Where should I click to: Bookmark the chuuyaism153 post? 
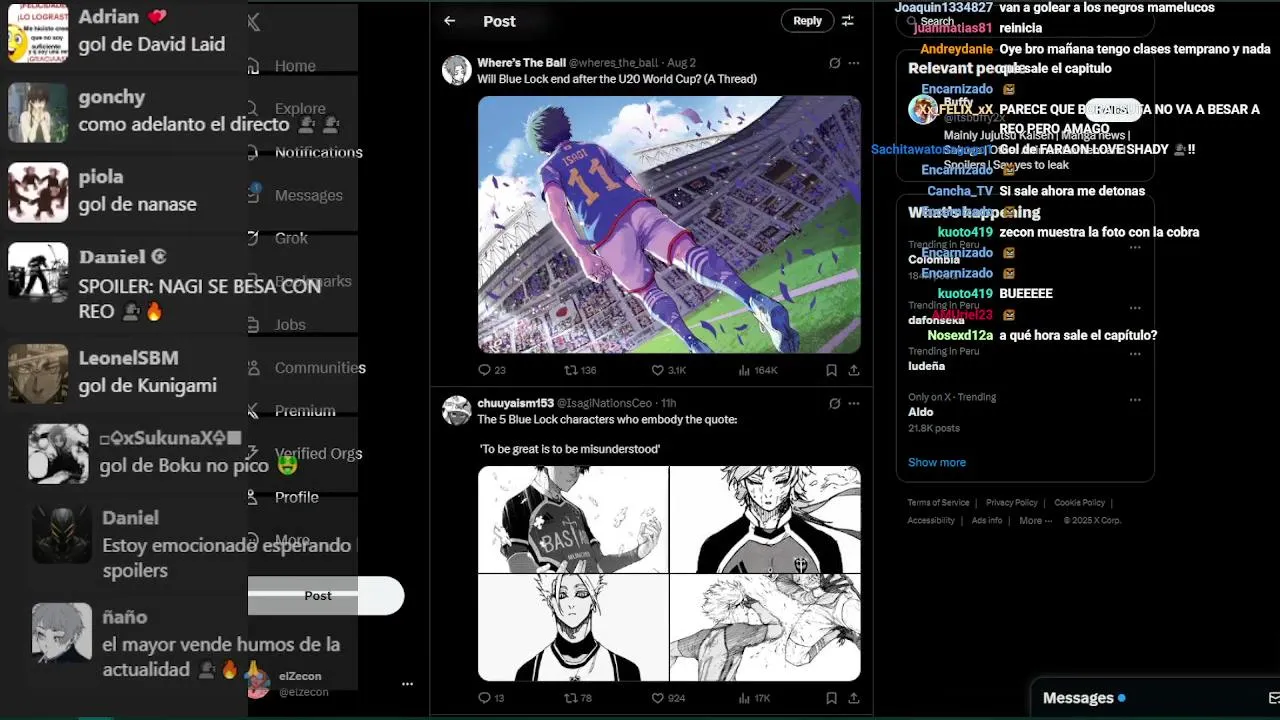click(x=831, y=698)
